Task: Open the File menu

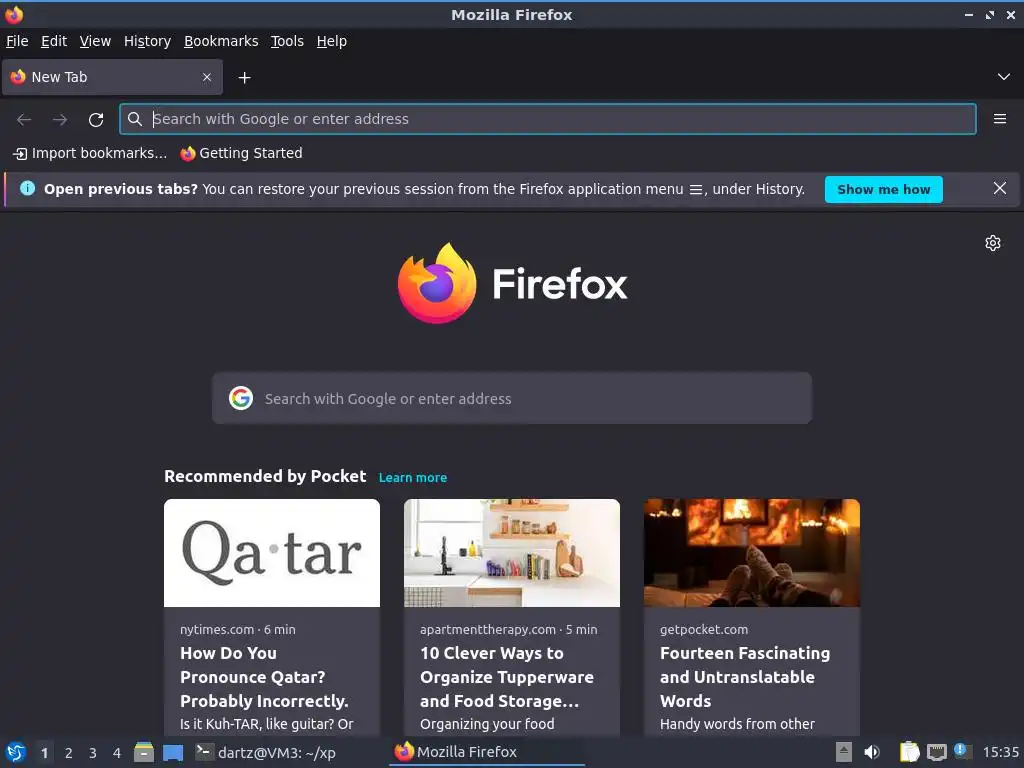Action: (x=17, y=41)
